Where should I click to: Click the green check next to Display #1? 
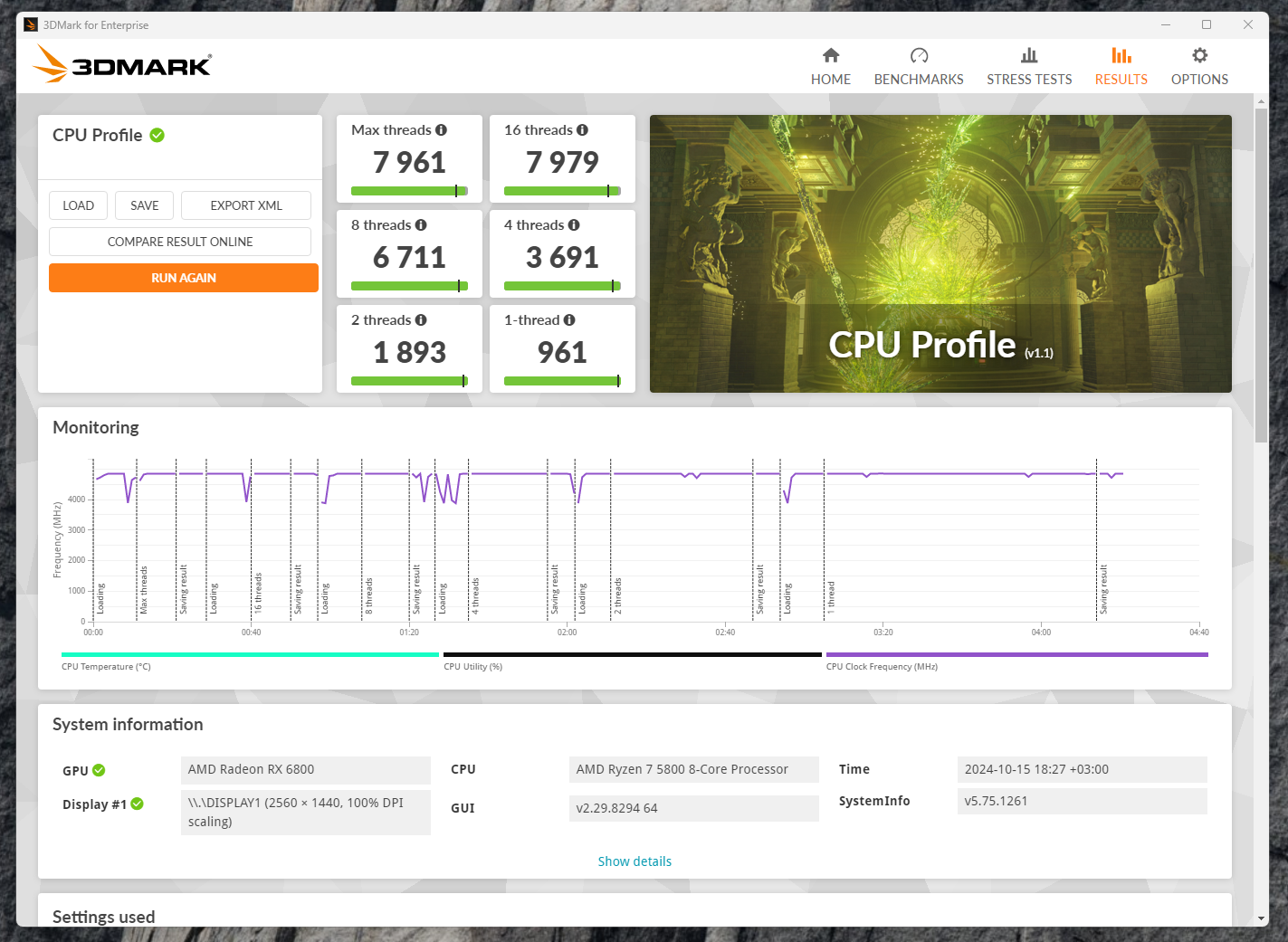(138, 804)
